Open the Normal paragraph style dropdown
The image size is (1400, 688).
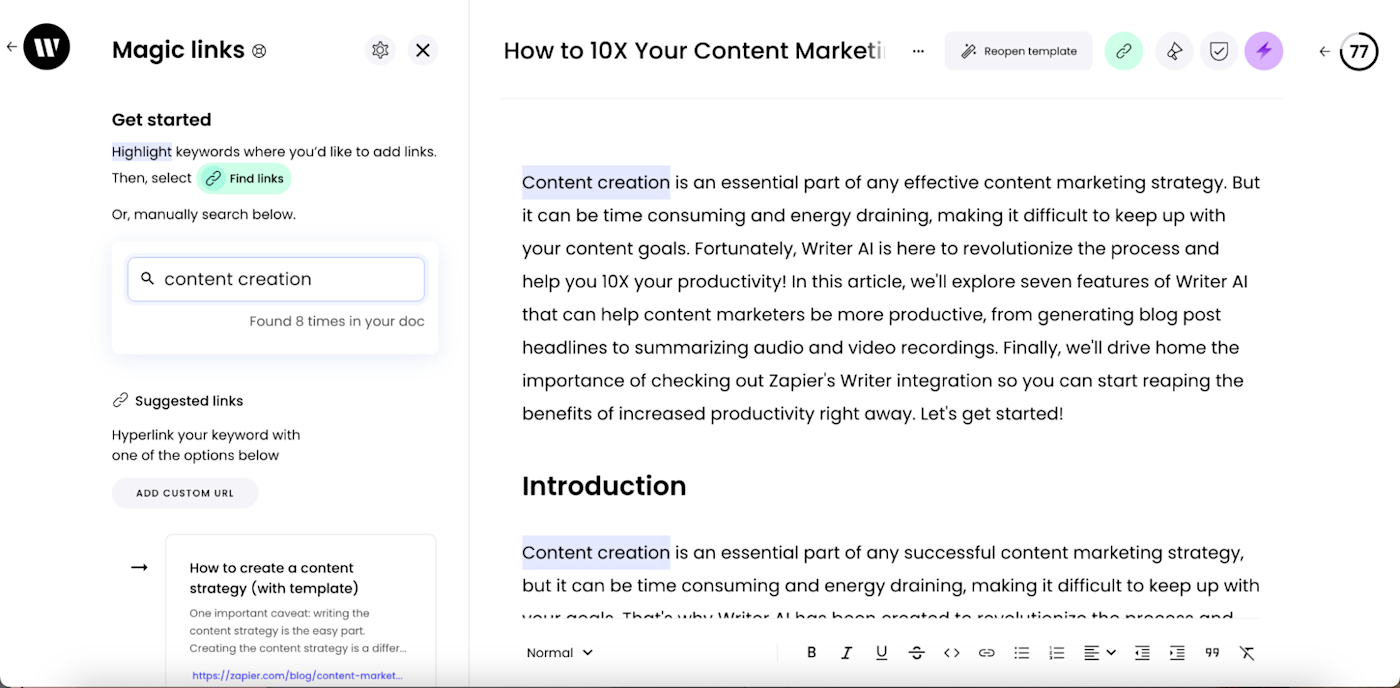click(560, 653)
